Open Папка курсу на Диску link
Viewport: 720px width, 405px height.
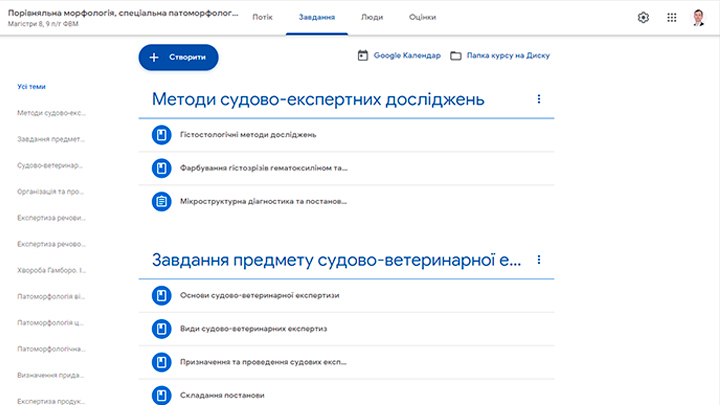508,56
